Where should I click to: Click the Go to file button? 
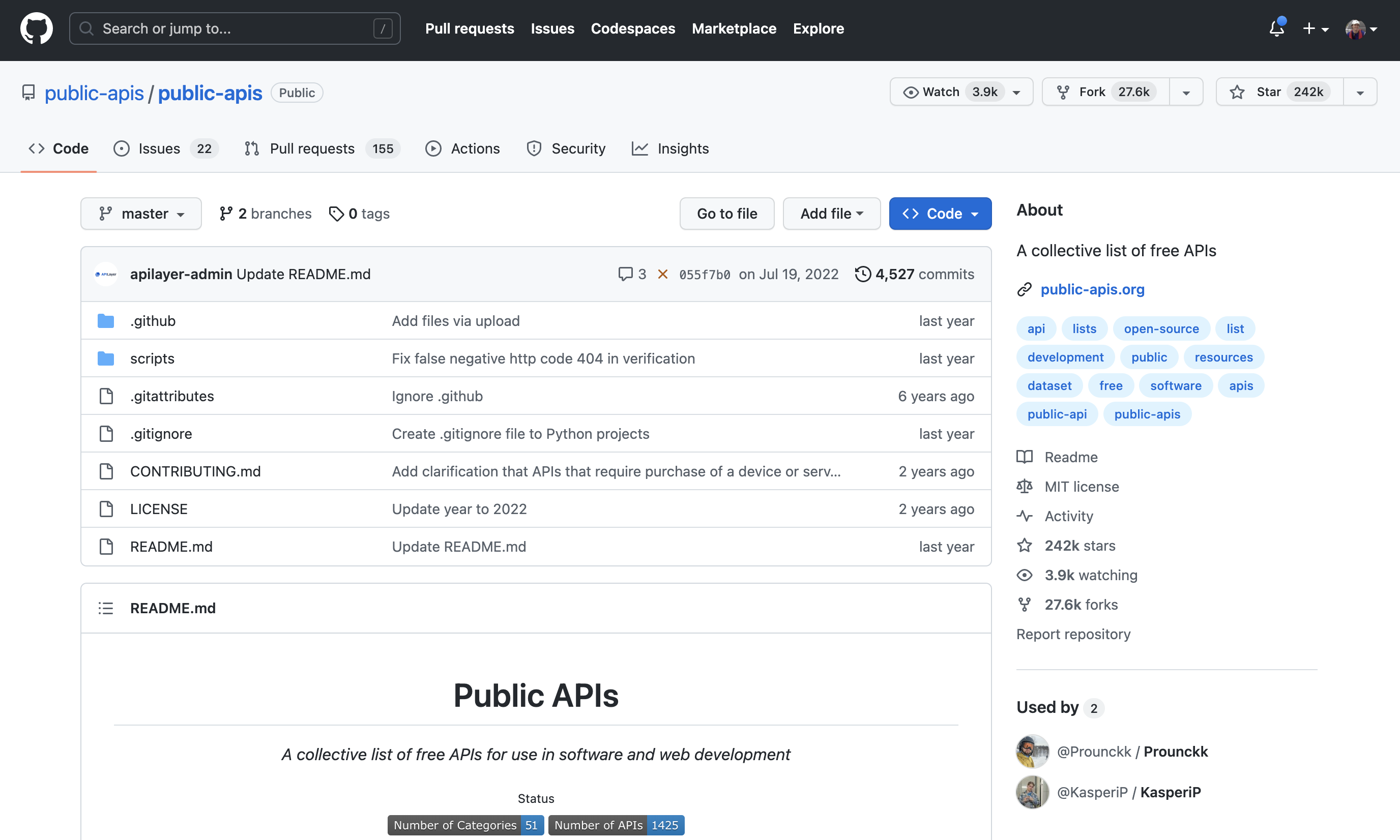(726, 214)
